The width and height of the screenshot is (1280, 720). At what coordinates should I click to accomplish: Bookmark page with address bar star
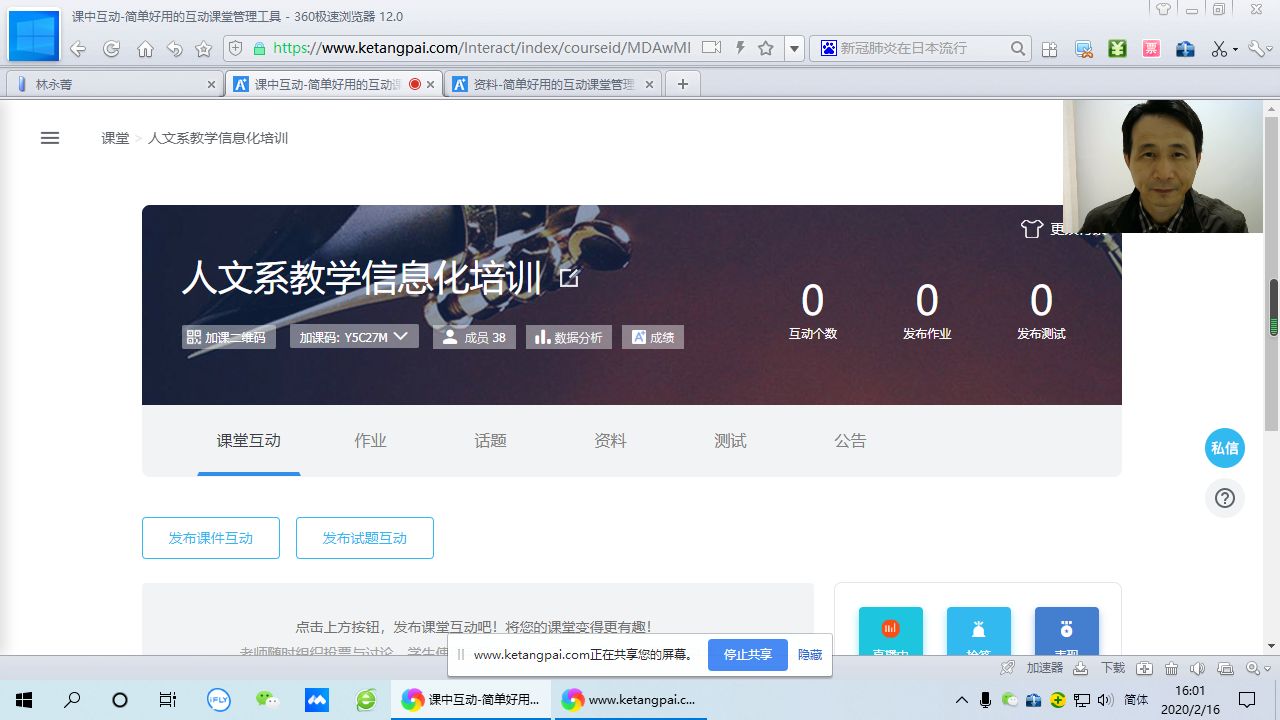[766, 48]
